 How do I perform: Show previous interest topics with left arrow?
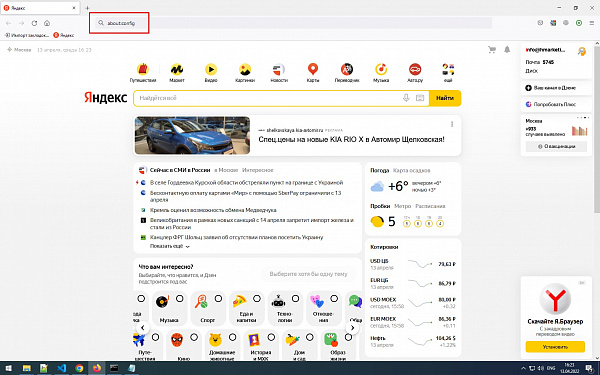click(143, 328)
